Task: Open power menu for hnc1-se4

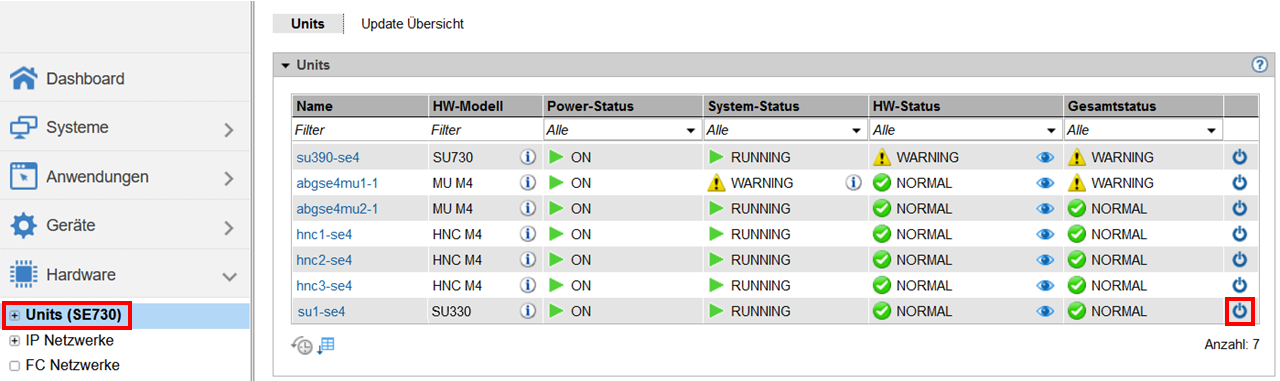Action: tap(1240, 234)
